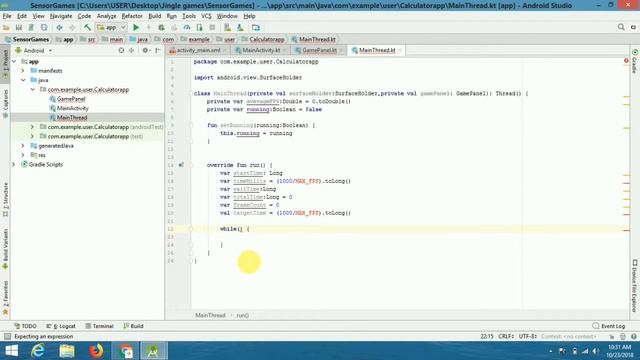The width and height of the screenshot is (640, 360).
Task: Click the Make Project hammer icon
Action: click(87, 27)
